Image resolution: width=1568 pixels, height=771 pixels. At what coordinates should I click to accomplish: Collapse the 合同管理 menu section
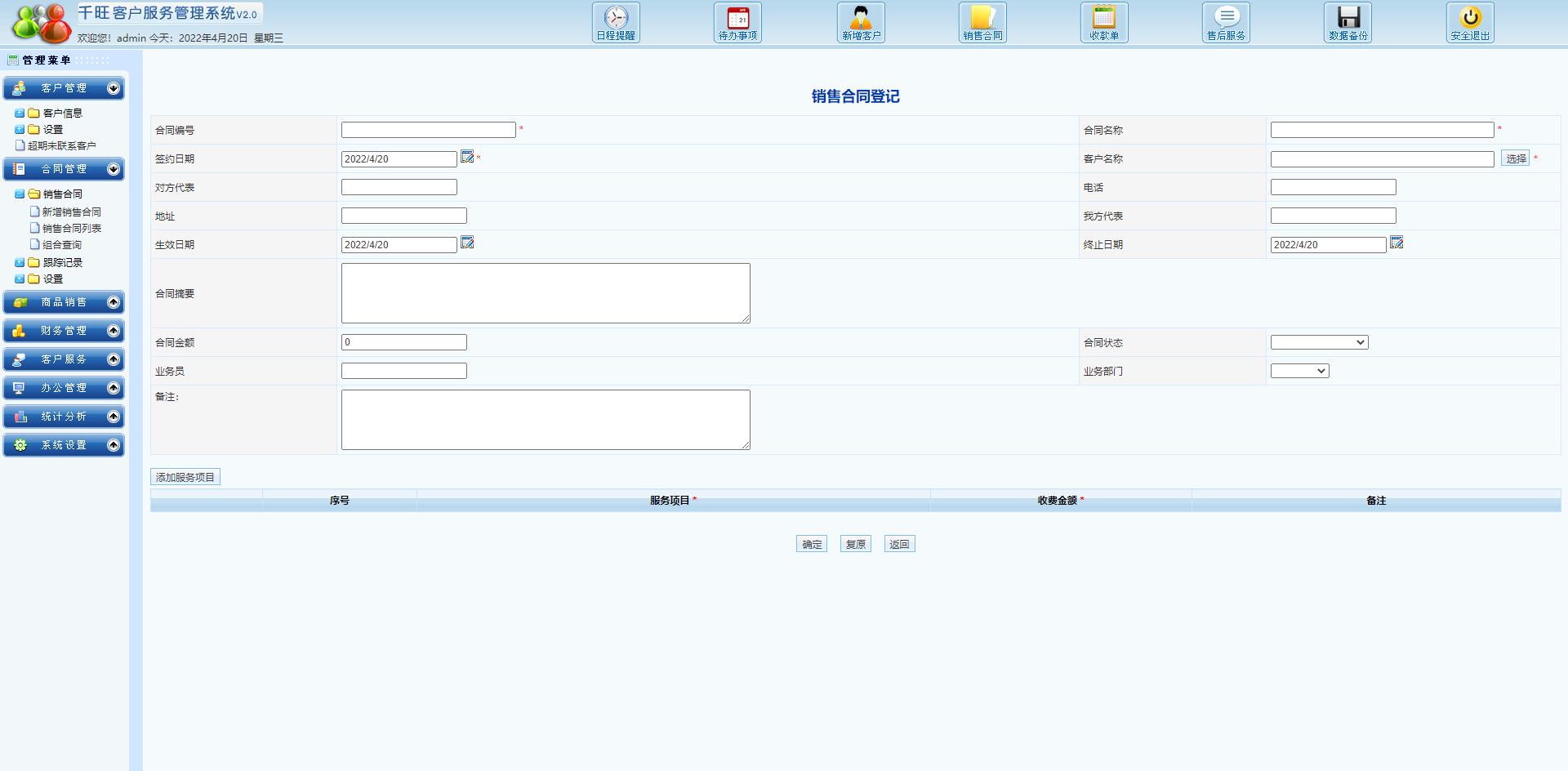coord(114,169)
